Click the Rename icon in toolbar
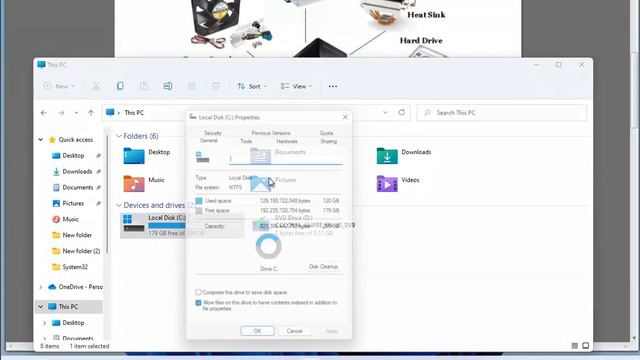 point(168,86)
